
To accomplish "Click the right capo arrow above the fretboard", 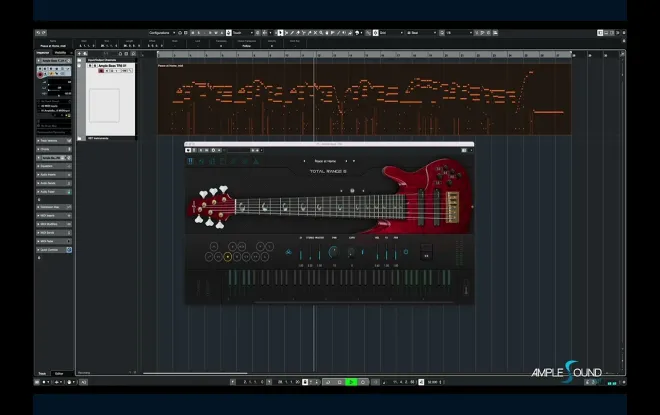I will pos(363,191).
